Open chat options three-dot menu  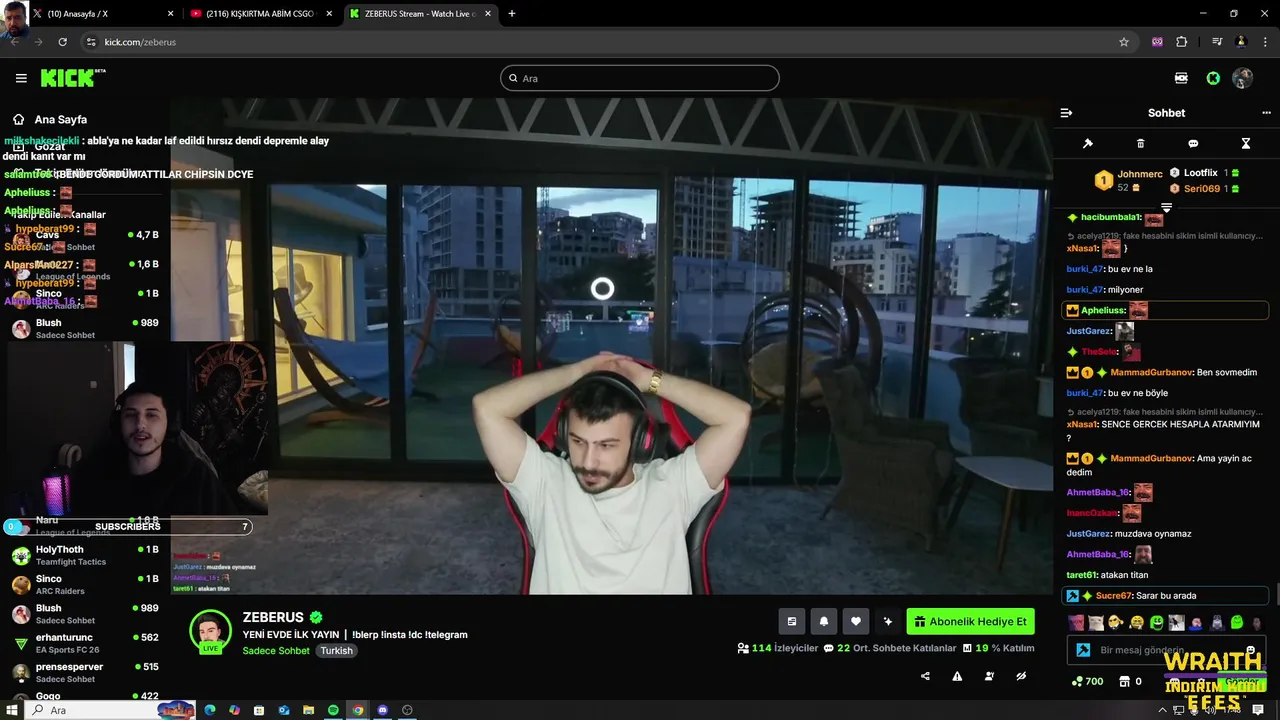1266,113
